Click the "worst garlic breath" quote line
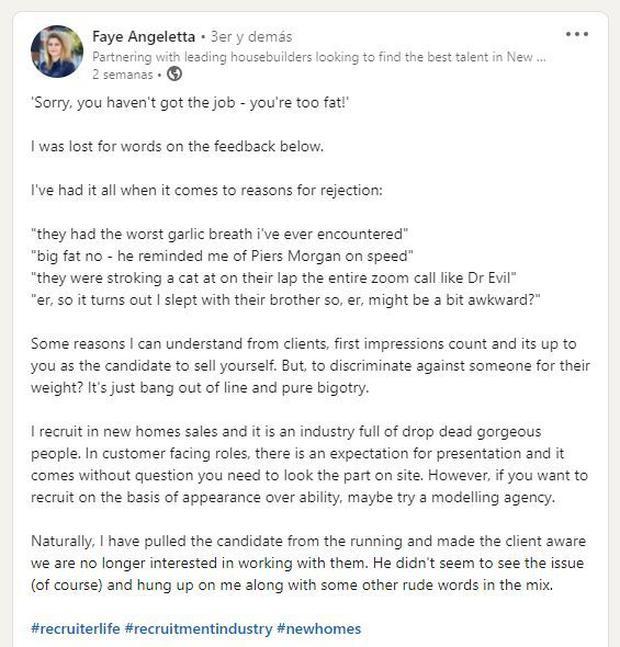This screenshot has height=647, width=620. tap(220, 233)
